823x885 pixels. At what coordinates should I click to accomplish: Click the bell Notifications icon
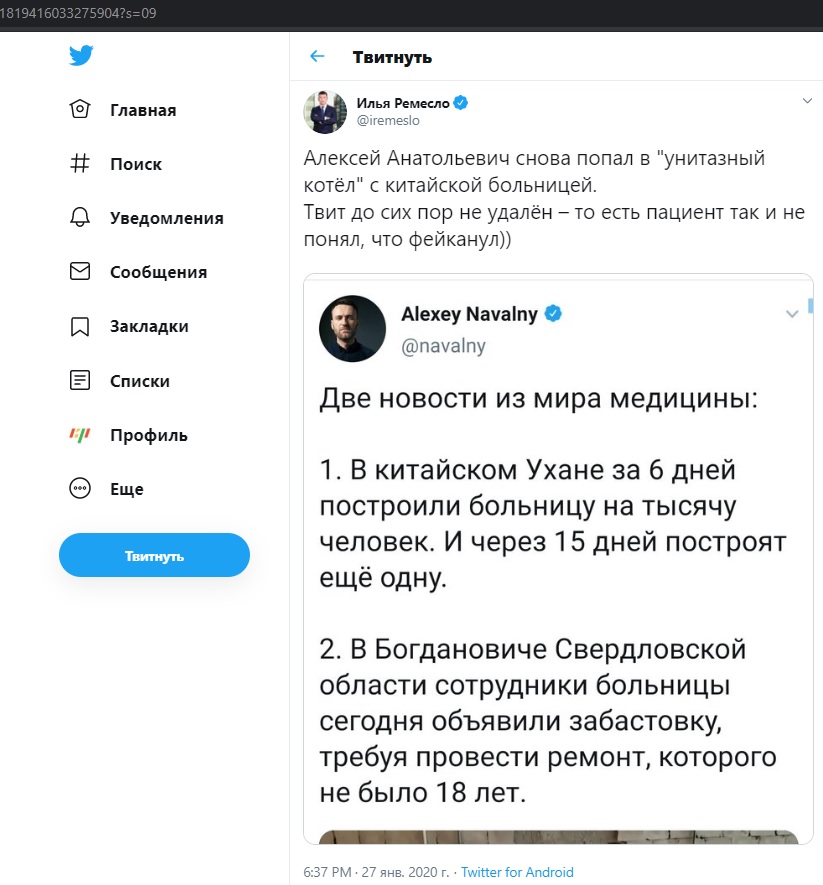tap(80, 218)
